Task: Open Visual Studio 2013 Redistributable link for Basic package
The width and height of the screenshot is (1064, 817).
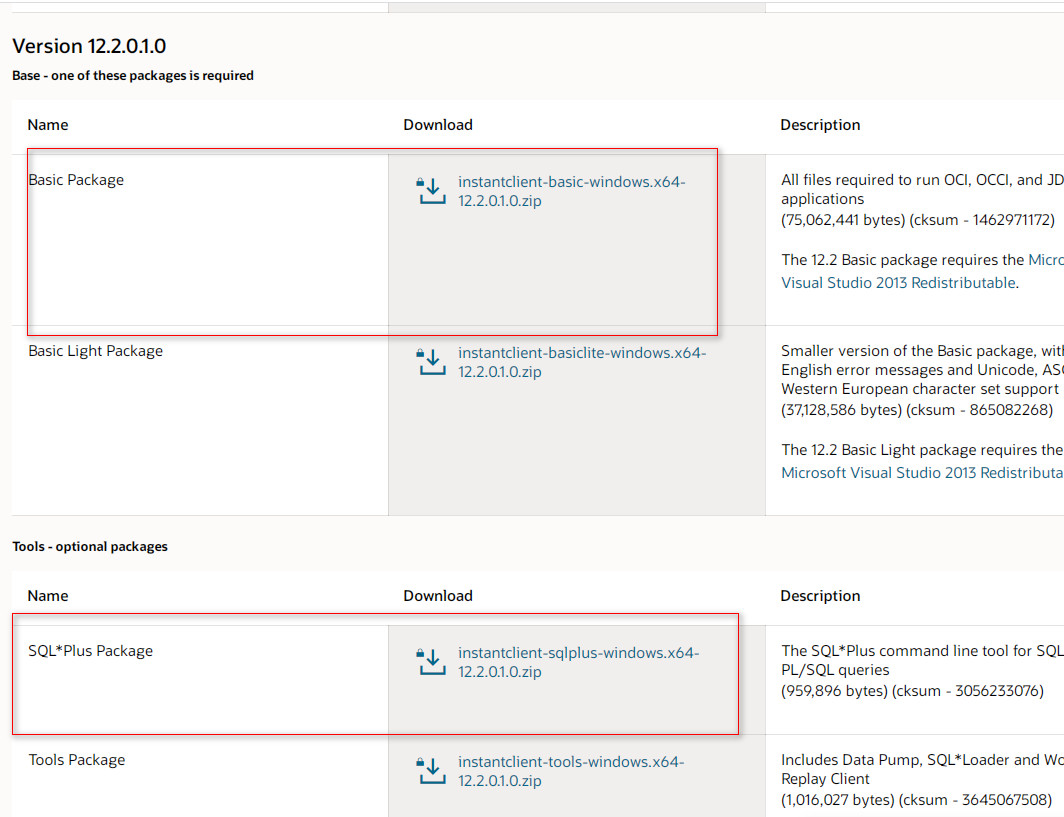Action: (x=898, y=283)
